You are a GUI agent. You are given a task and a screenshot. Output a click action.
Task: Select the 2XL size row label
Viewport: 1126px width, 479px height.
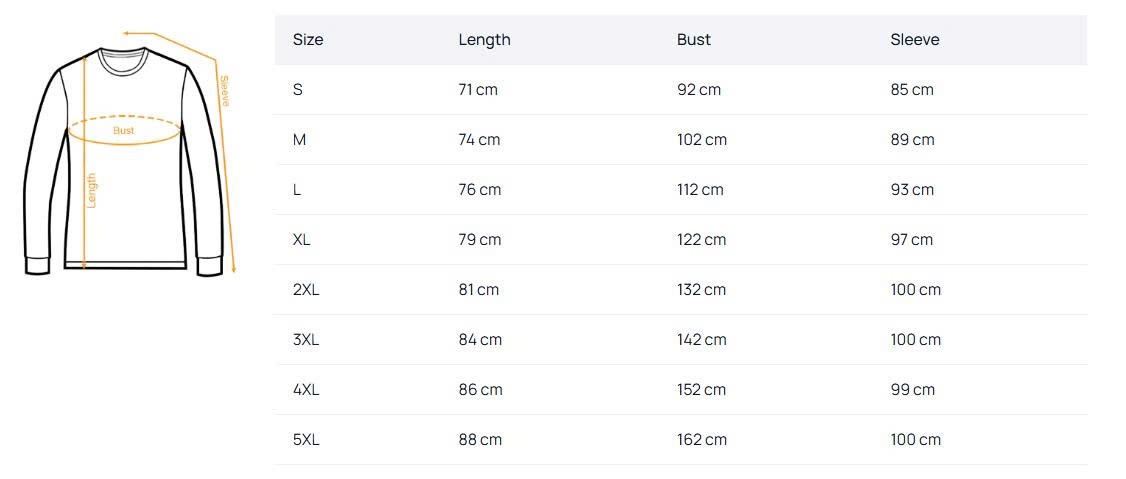tap(305, 290)
